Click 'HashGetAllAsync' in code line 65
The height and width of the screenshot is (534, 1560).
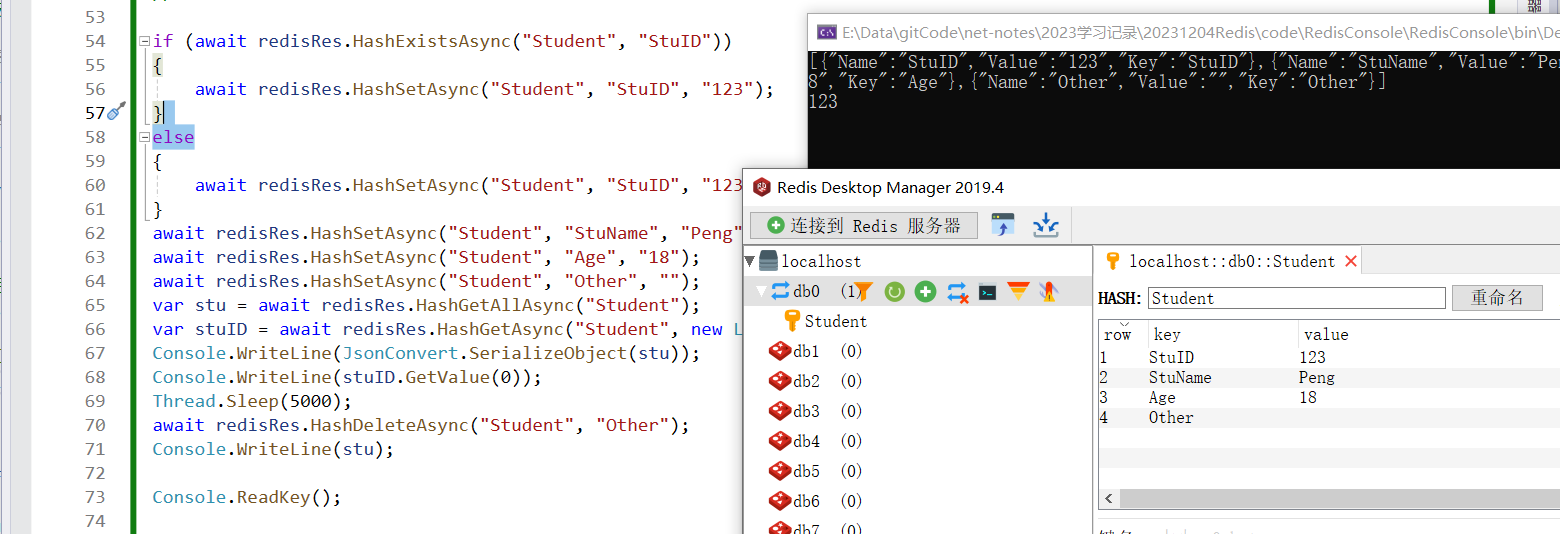point(495,305)
